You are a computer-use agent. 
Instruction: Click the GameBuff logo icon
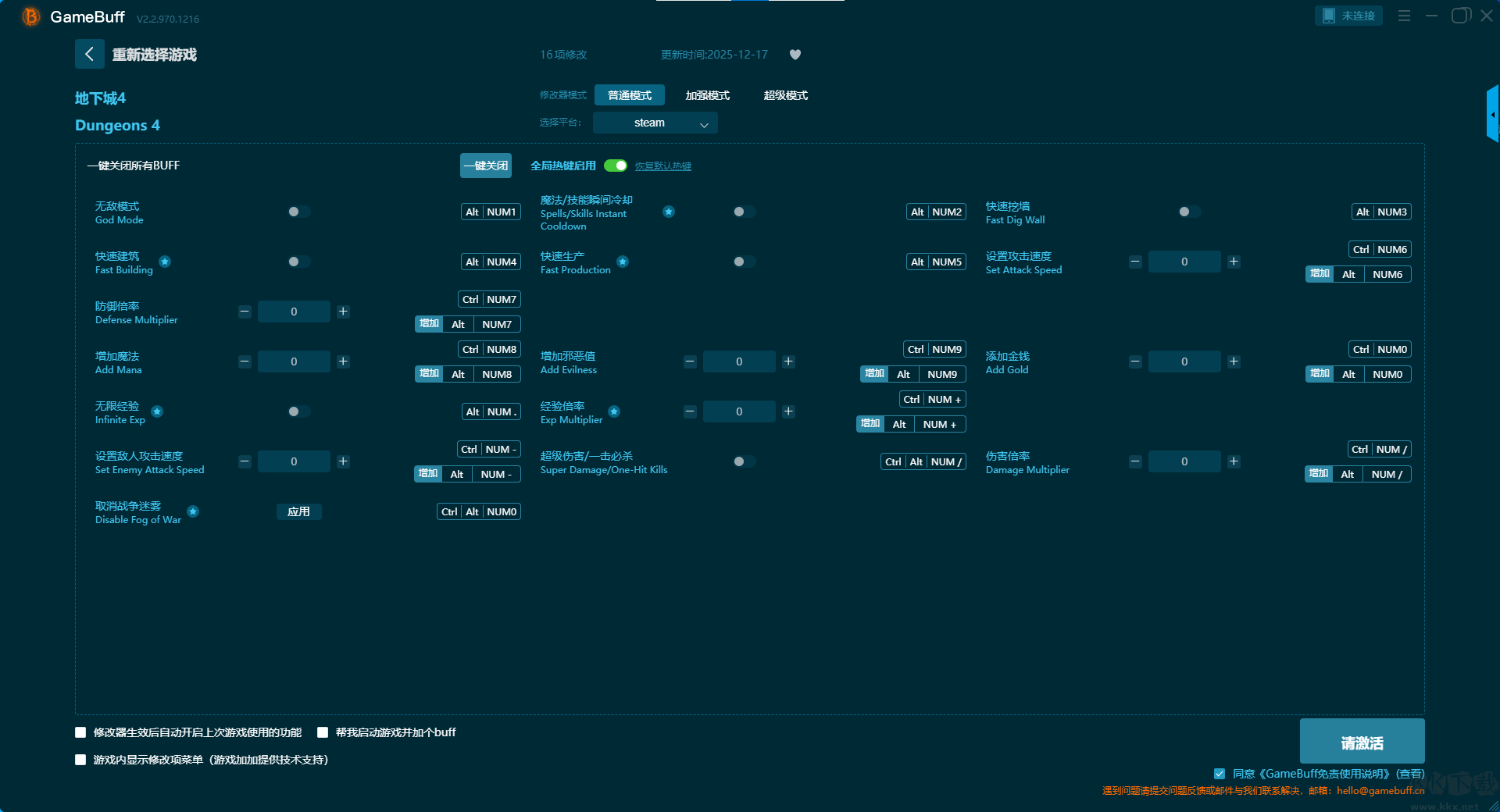(x=30, y=16)
